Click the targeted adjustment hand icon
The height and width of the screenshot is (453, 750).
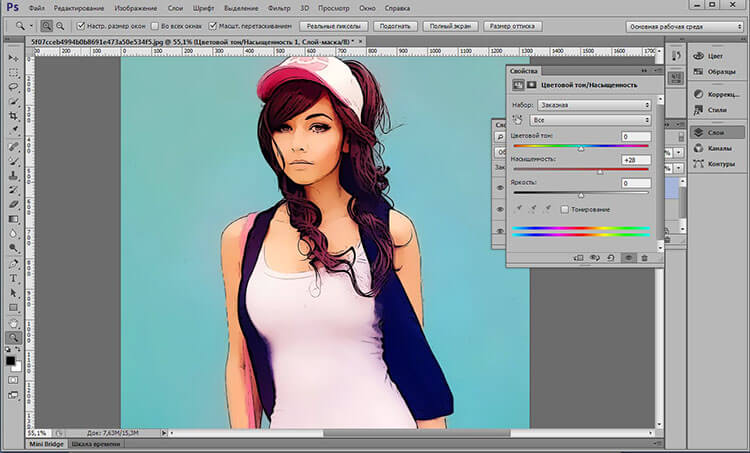517,119
